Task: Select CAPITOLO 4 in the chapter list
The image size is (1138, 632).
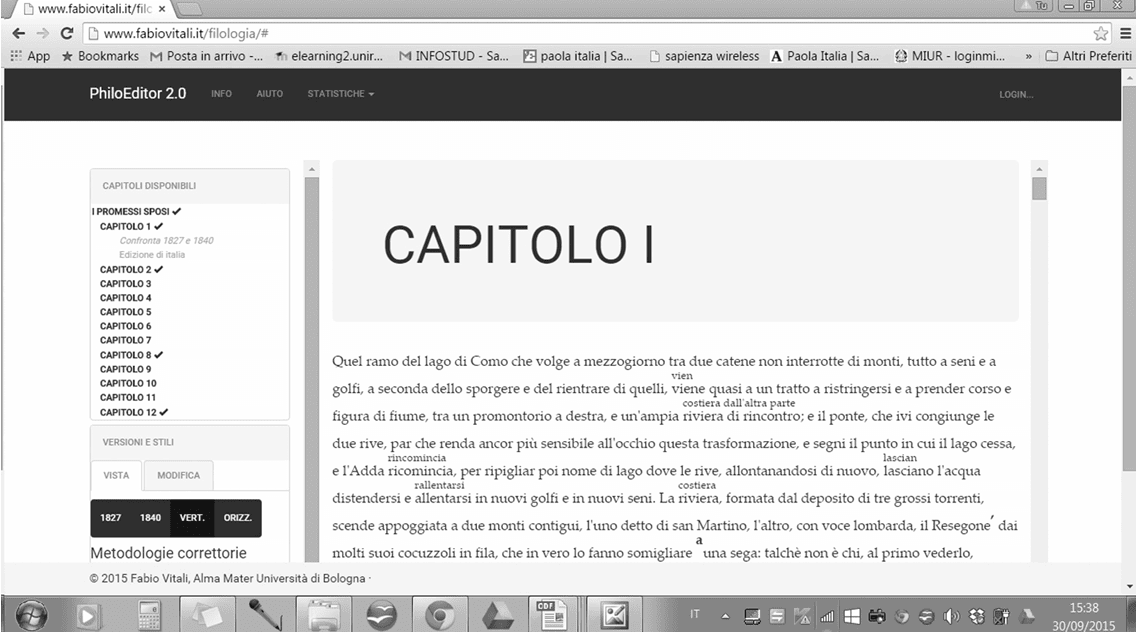Action: click(x=126, y=297)
